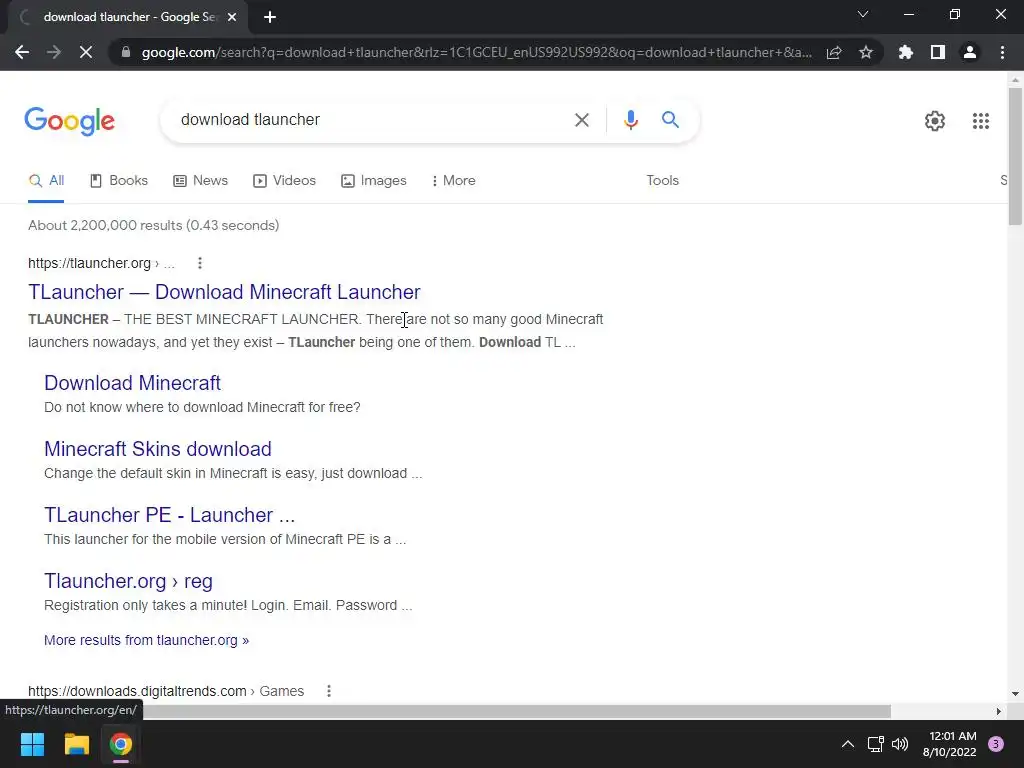The width and height of the screenshot is (1024, 768).
Task: Click in the Google search input field
Action: coord(372,120)
